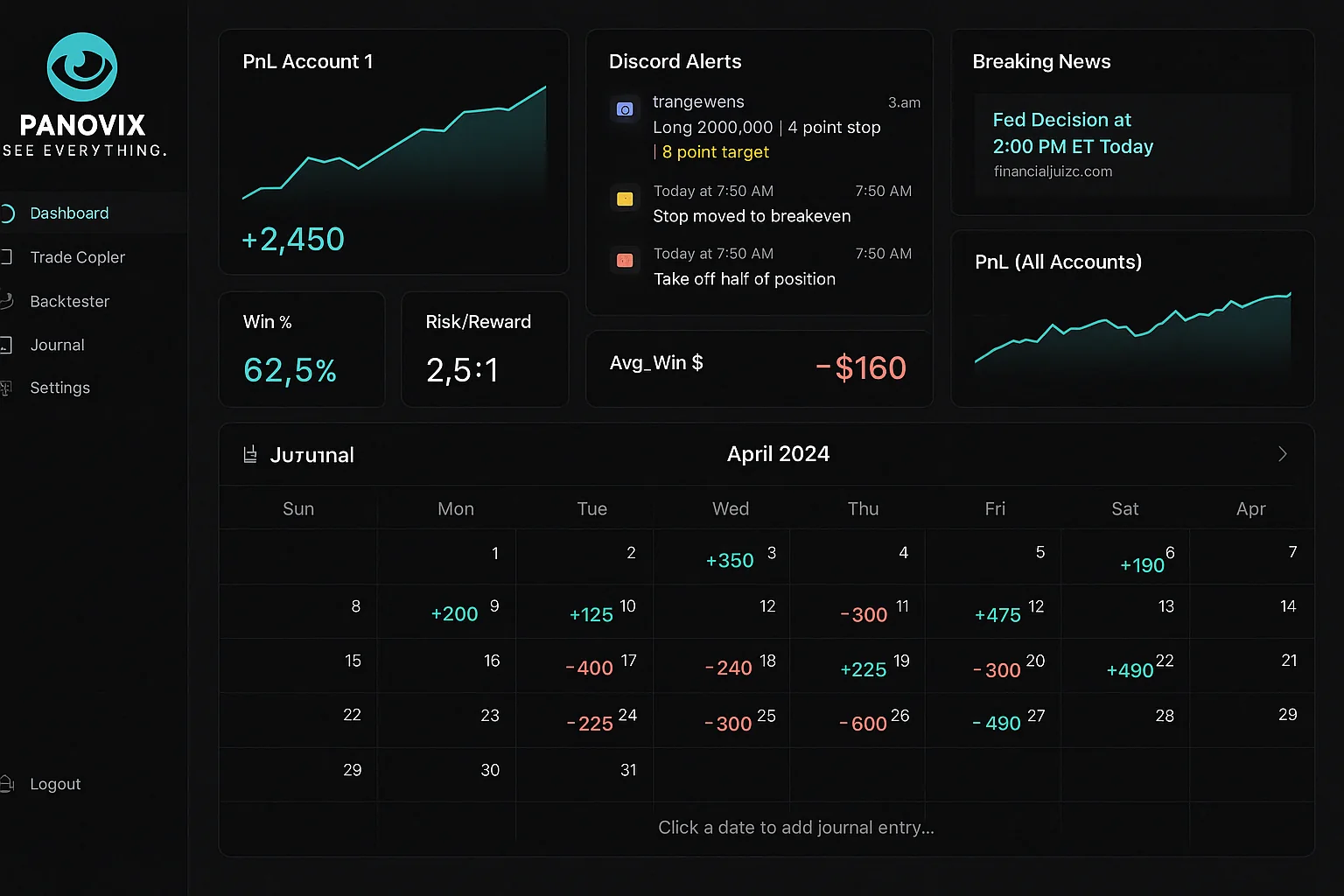
Task: Open the Fed Decision breaking news article
Action: pyautogui.click(x=1073, y=133)
